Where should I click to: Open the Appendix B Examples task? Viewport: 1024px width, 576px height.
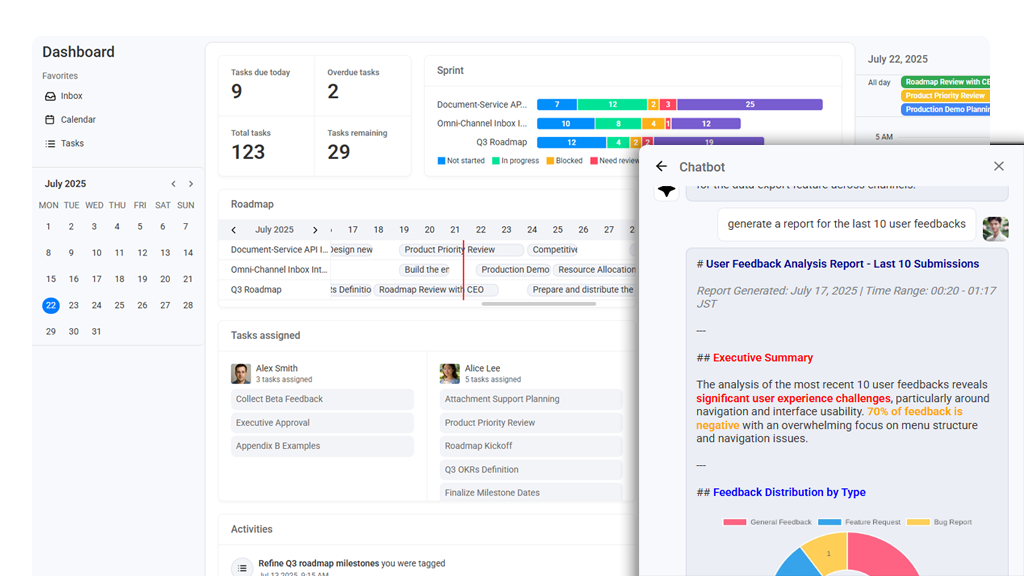(322, 446)
